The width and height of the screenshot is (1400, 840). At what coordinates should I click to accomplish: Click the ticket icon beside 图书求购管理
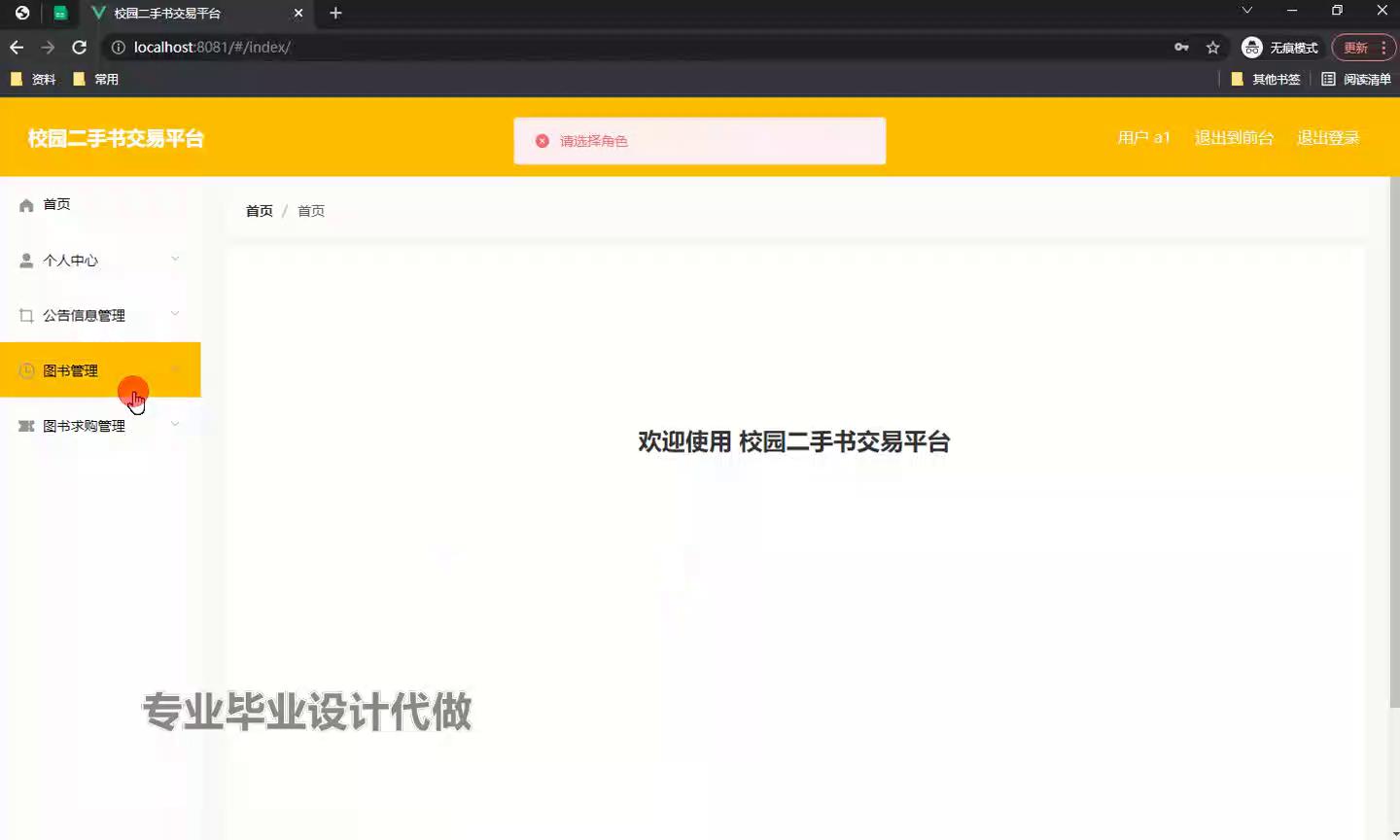pyautogui.click(x=26, y=426)
